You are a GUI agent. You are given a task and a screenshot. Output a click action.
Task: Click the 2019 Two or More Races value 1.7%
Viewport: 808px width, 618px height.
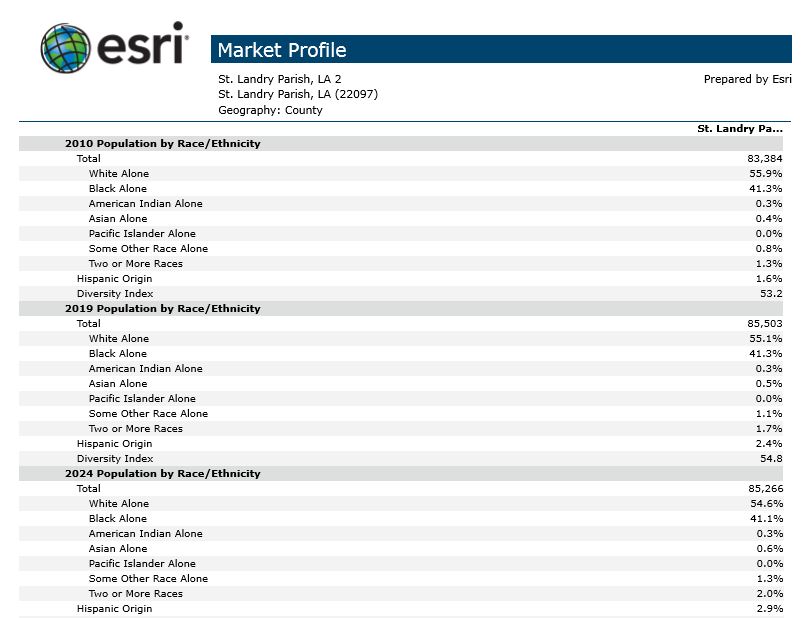click(769, 428)
